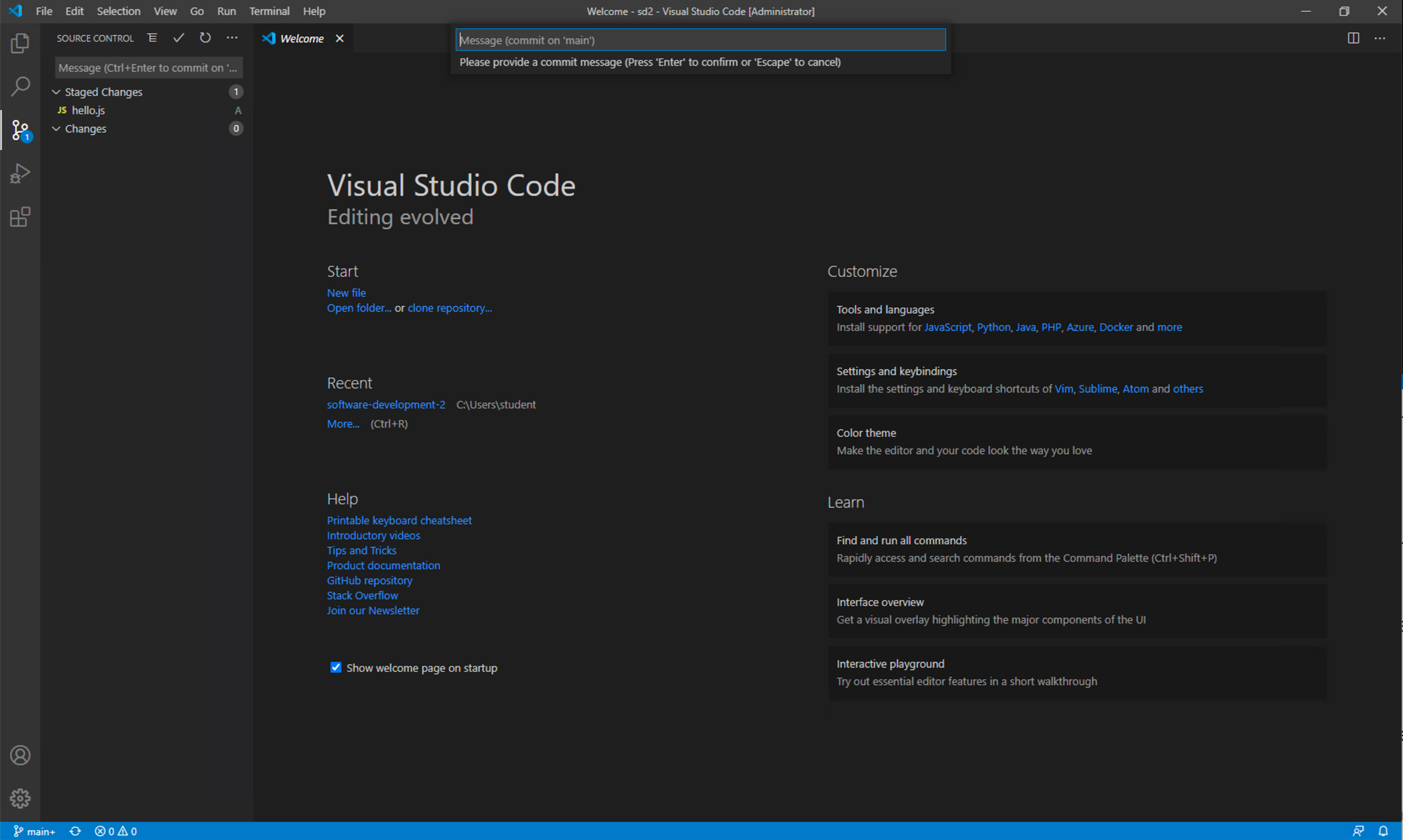Click the main+ branch indicator
1403x840 pixels.
pos(34,831)
